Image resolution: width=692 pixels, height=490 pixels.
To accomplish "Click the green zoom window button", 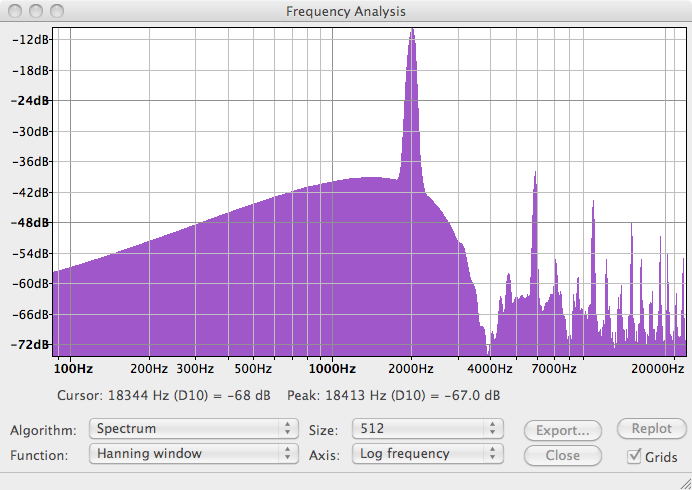I will click(x=57, y=11).
